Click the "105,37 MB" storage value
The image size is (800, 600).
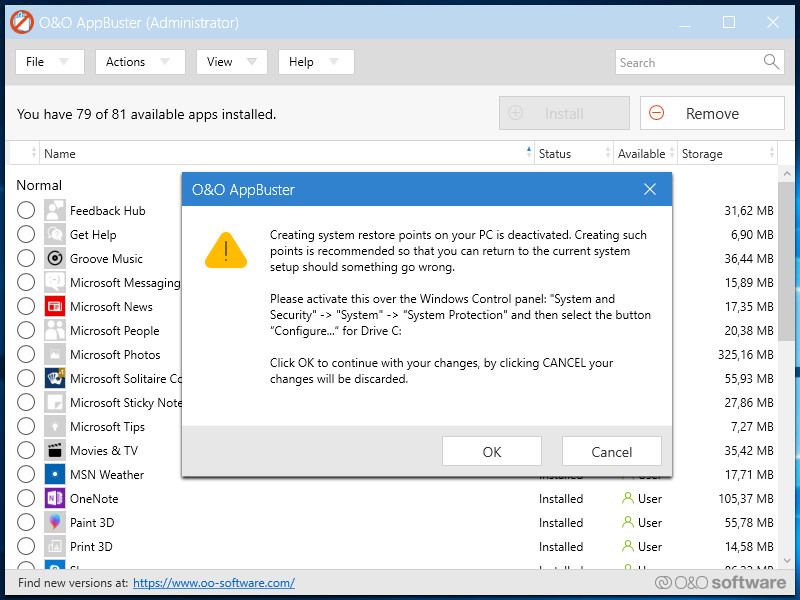click(x=746, y=498)
